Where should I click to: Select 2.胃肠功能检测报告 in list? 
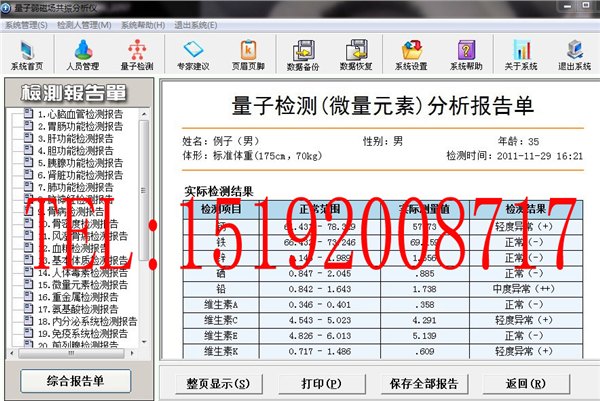pos(80,126)
